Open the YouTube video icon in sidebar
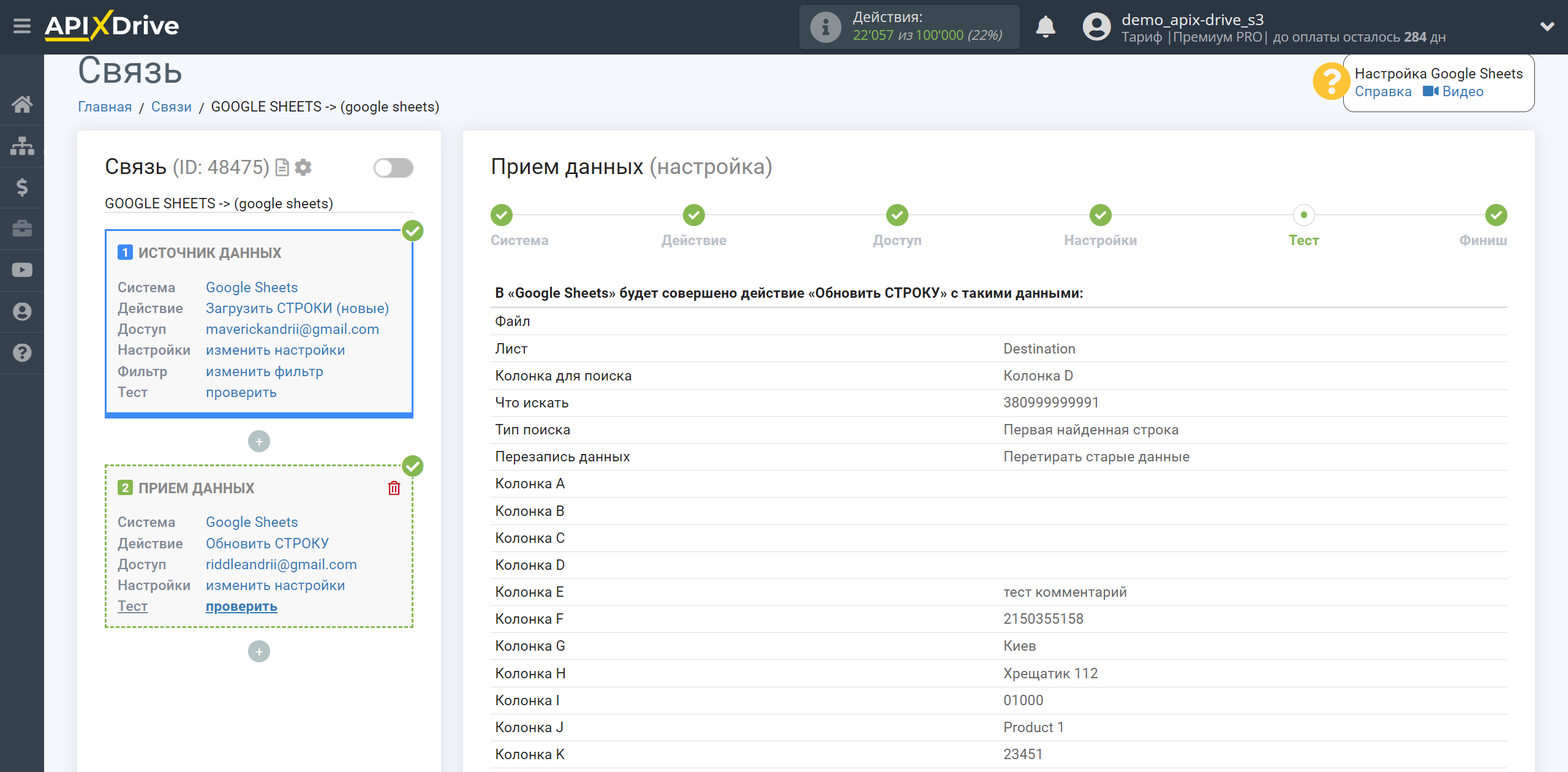 click(x=22, y=270)
